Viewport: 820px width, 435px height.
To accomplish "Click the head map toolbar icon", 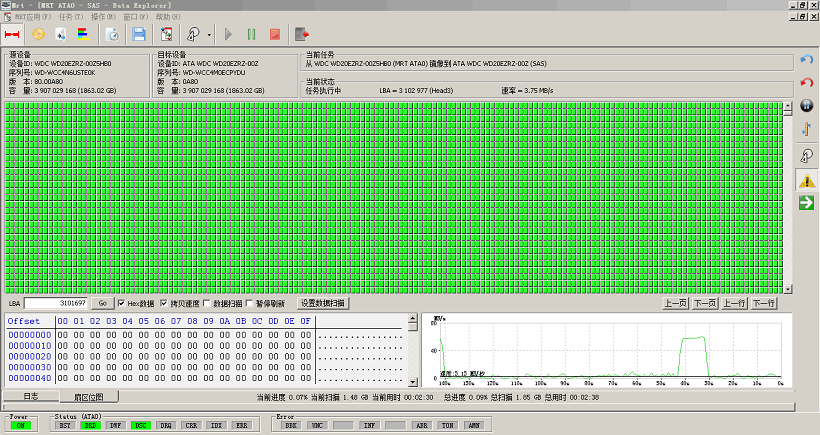I will 193,35.
